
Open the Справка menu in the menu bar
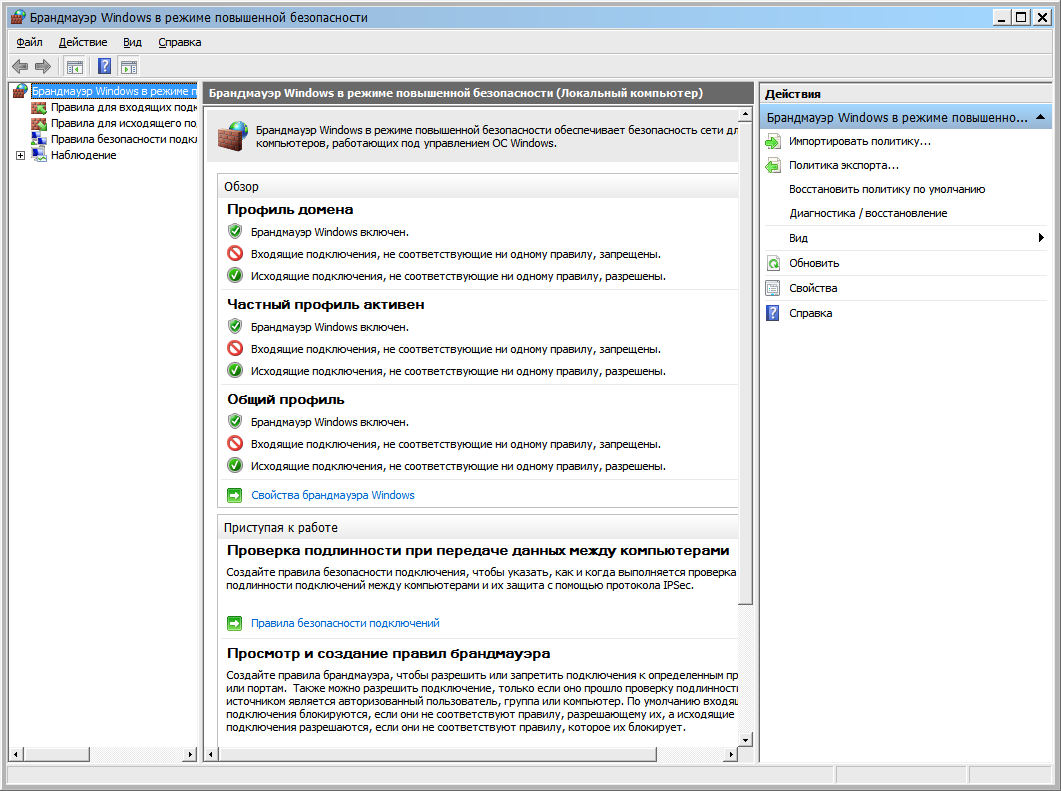(x=179, y=42)
